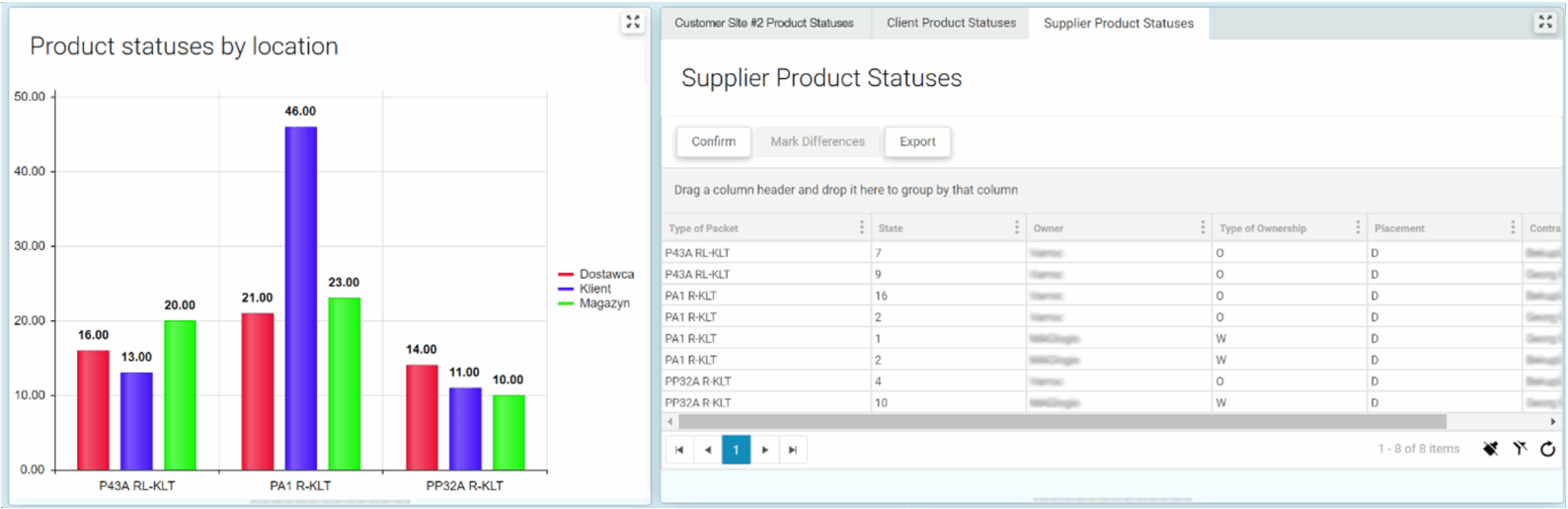Open the State column options menu

1016,228
